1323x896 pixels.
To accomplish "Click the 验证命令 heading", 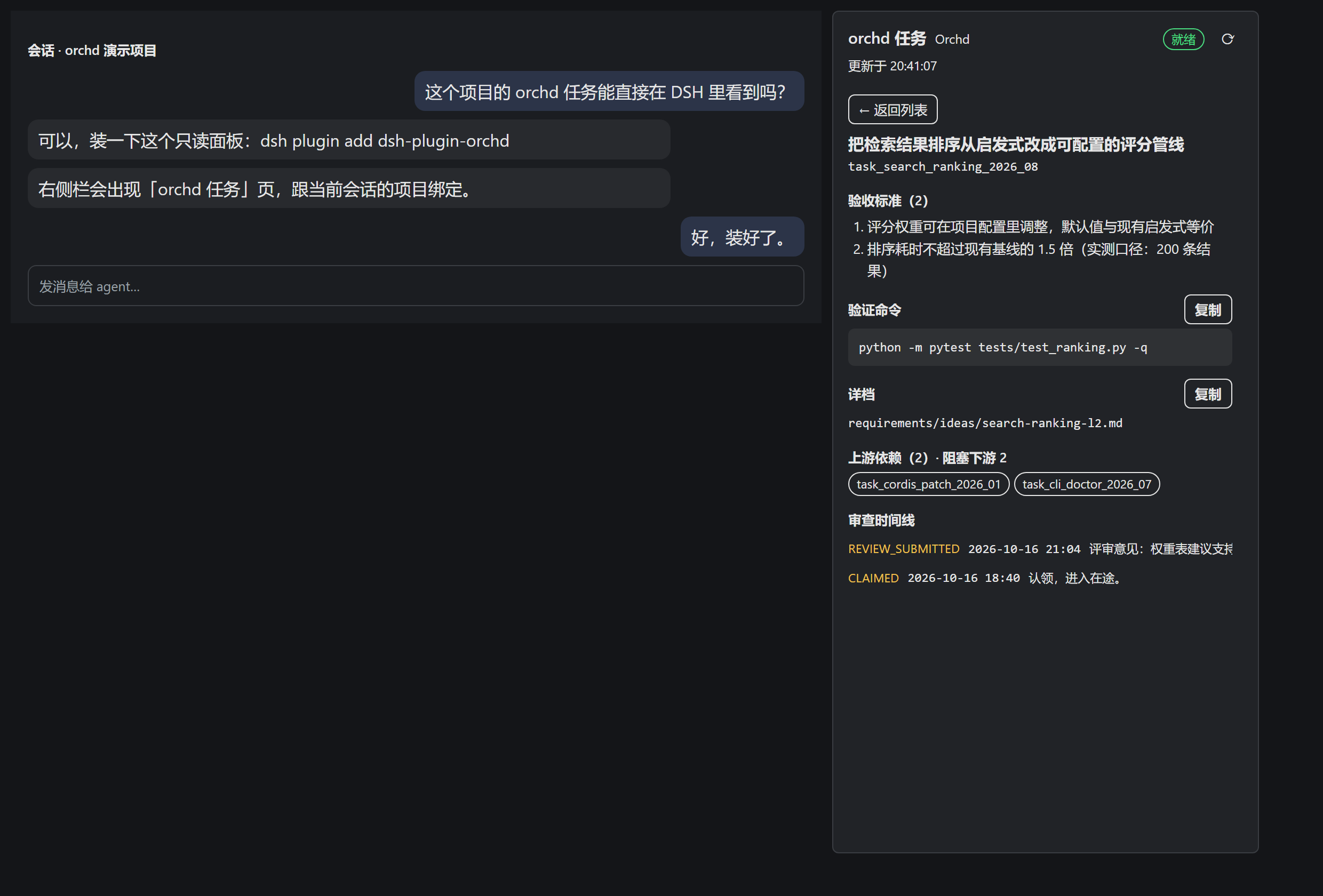I will 874,310.
